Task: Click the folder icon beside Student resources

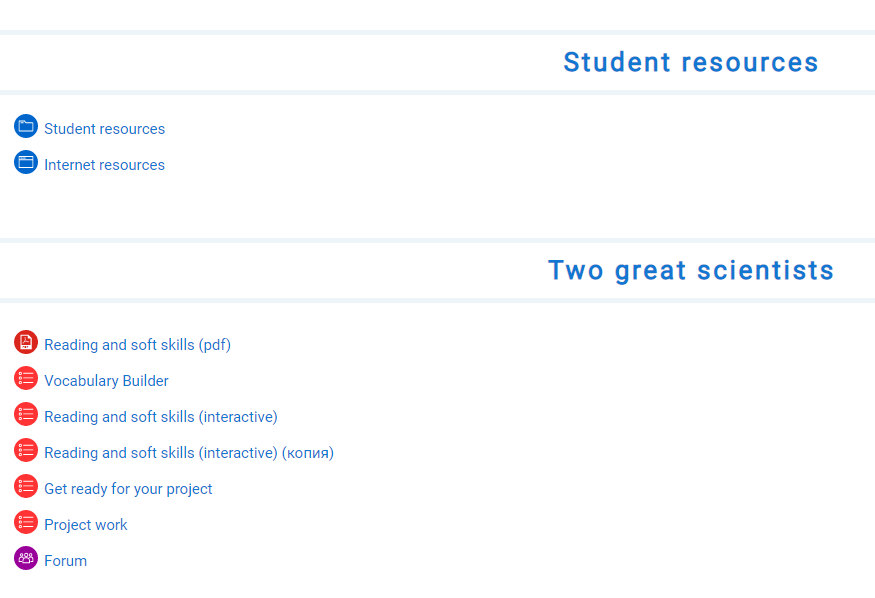Action: click(x=26, y=127)
